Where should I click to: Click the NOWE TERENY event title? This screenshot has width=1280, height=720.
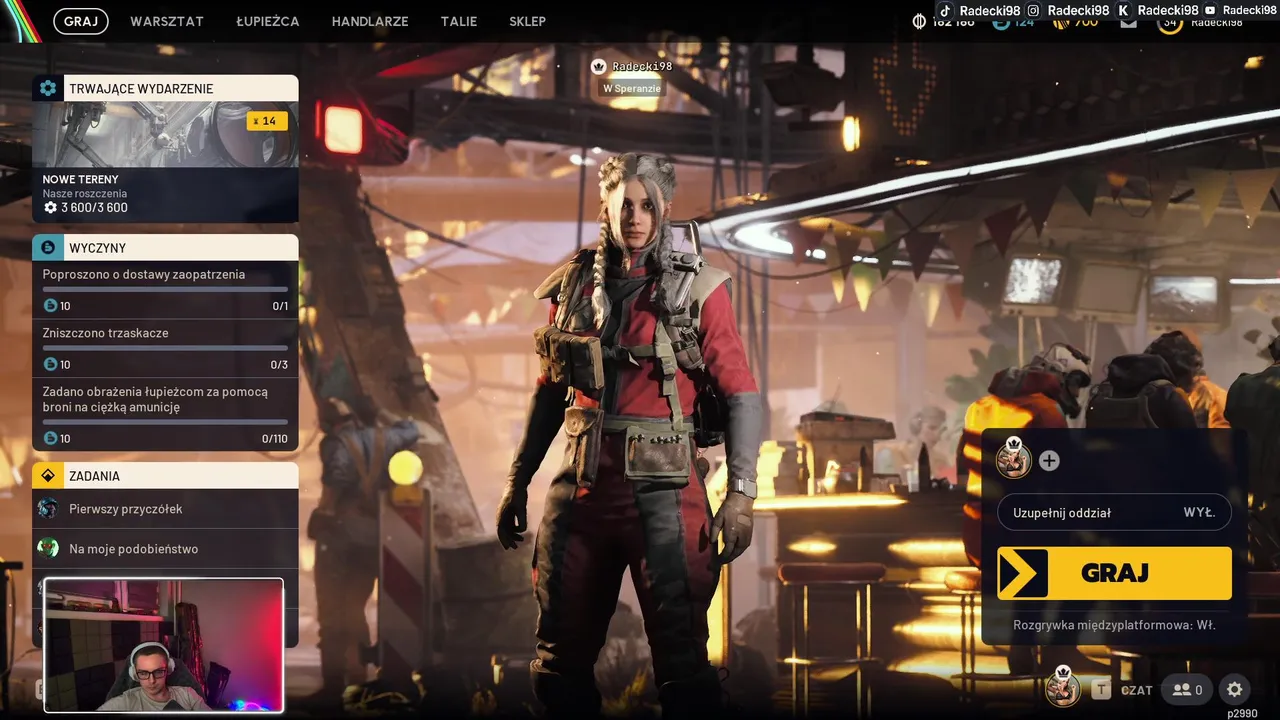(x=80, y=179)
